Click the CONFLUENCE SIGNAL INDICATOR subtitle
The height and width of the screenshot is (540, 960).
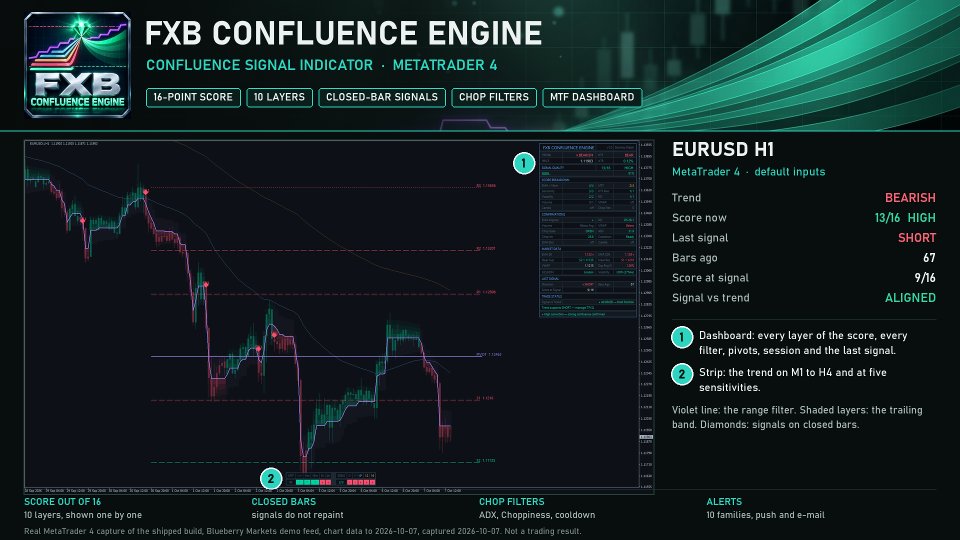pos(260,65)
